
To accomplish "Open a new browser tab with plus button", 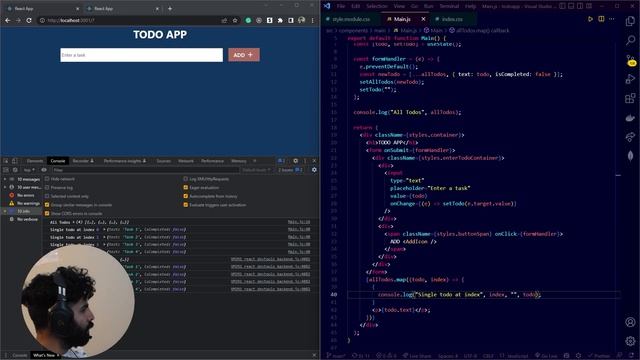I will [x=170, y=8].
